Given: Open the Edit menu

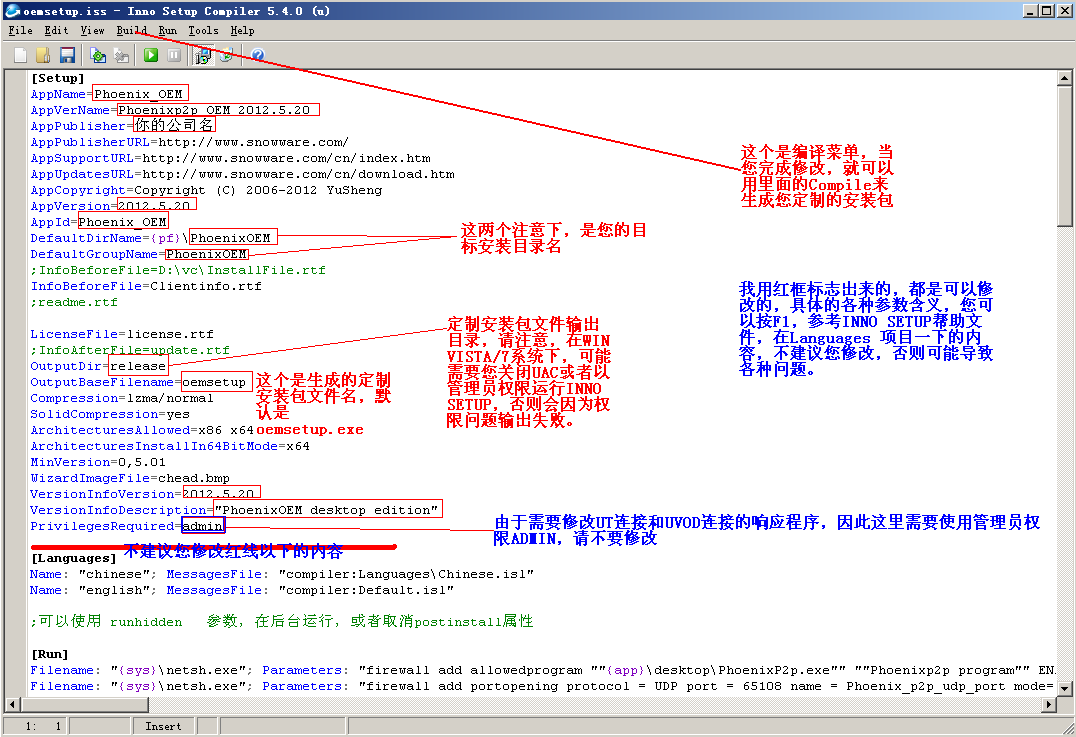Looking at the screenshot, I should pos(56,30).
